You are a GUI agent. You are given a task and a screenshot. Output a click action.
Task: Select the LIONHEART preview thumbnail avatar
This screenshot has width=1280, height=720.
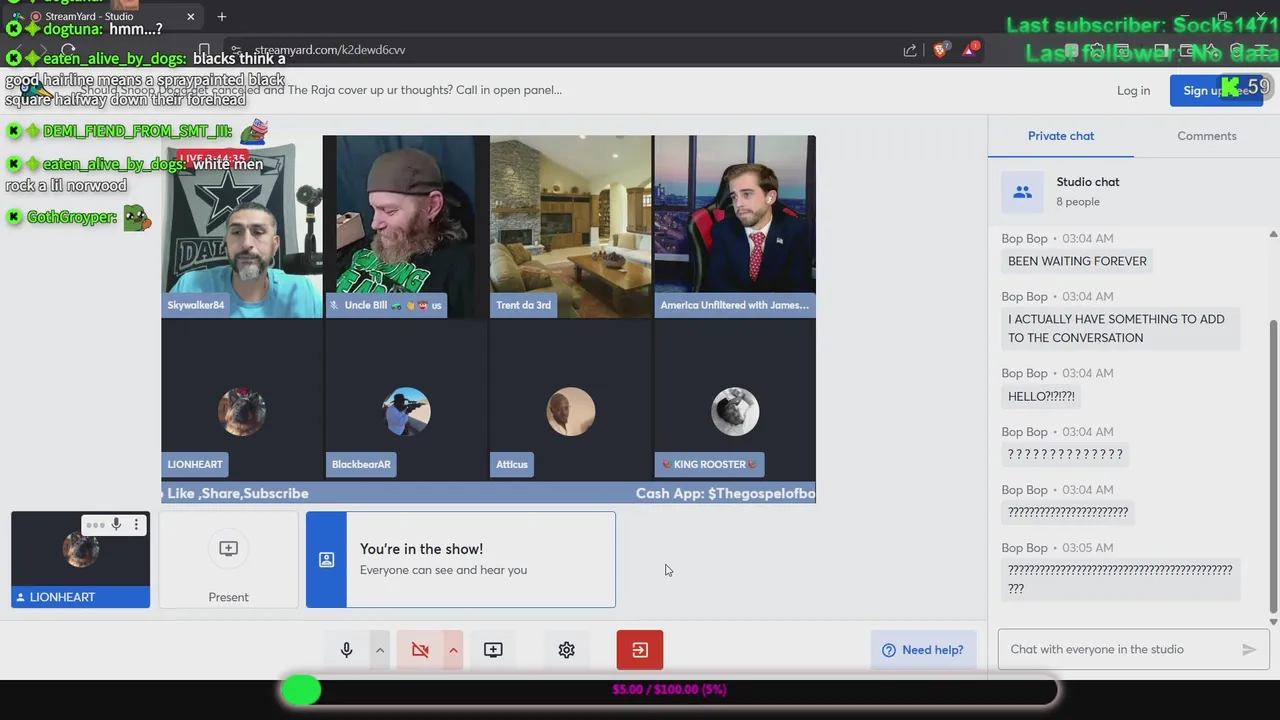[x=81, y=549]
